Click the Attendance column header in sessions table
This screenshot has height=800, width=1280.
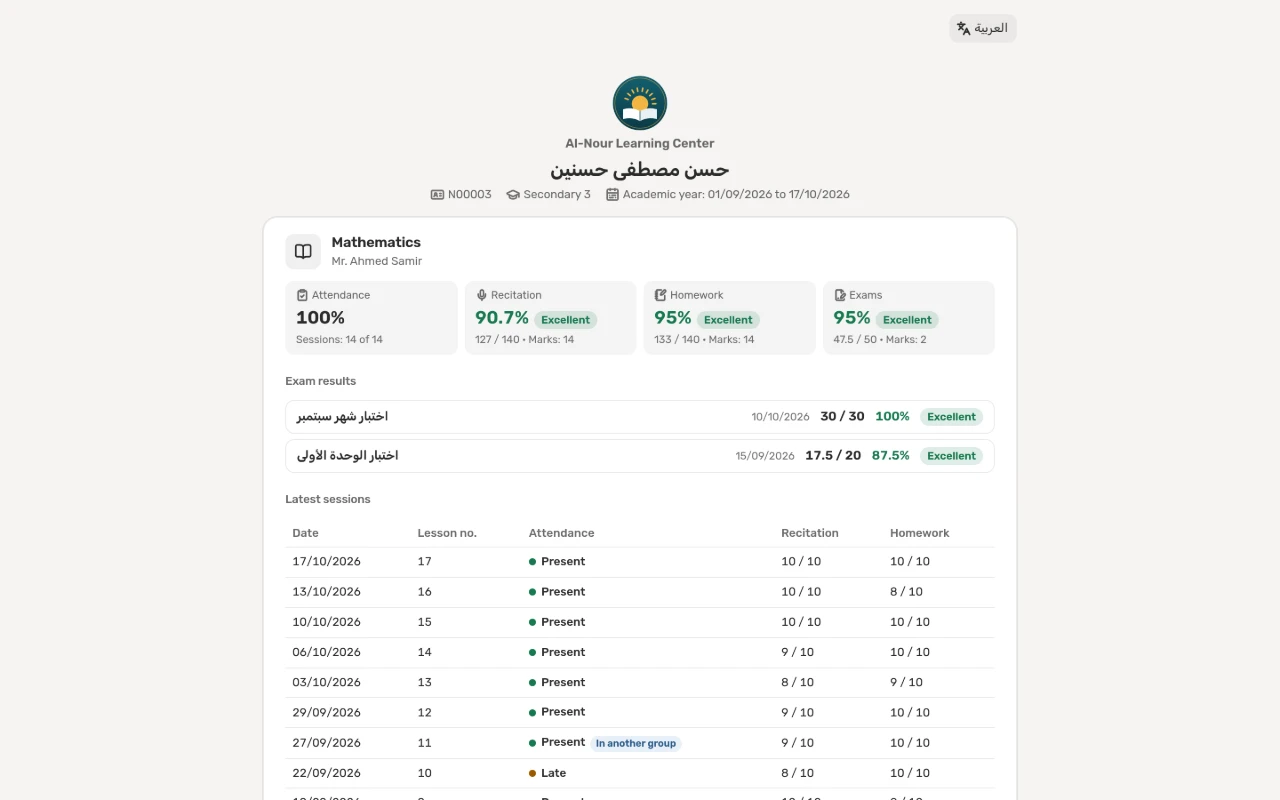click(561, 533)
